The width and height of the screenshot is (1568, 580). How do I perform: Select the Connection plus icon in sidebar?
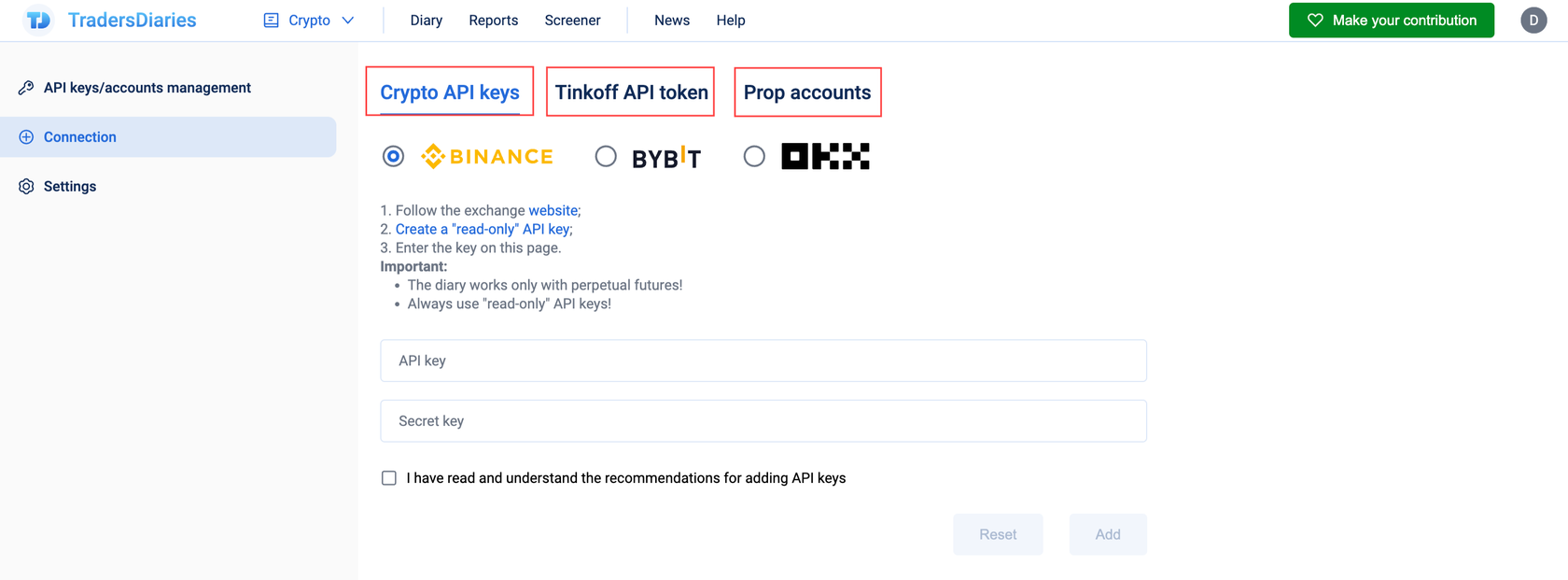point(25,136)
